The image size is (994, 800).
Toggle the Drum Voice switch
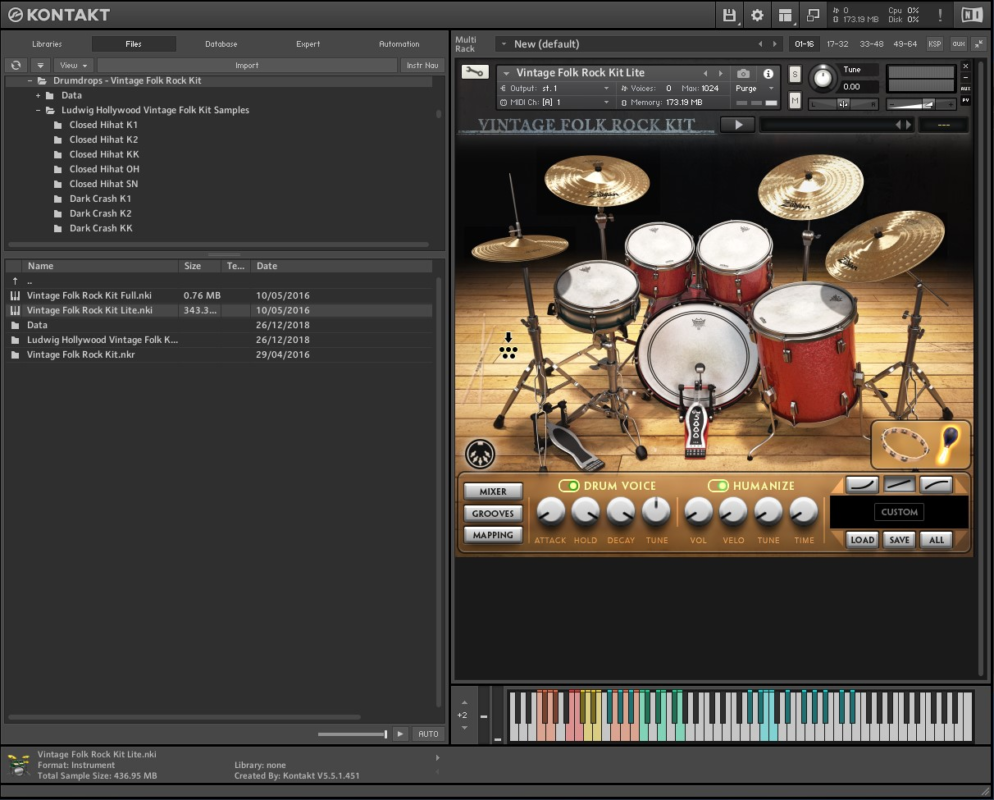(x=569, y=486)
